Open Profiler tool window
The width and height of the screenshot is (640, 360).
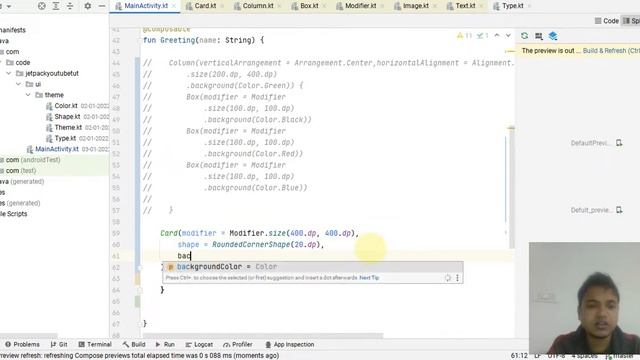tap(238, 344)
